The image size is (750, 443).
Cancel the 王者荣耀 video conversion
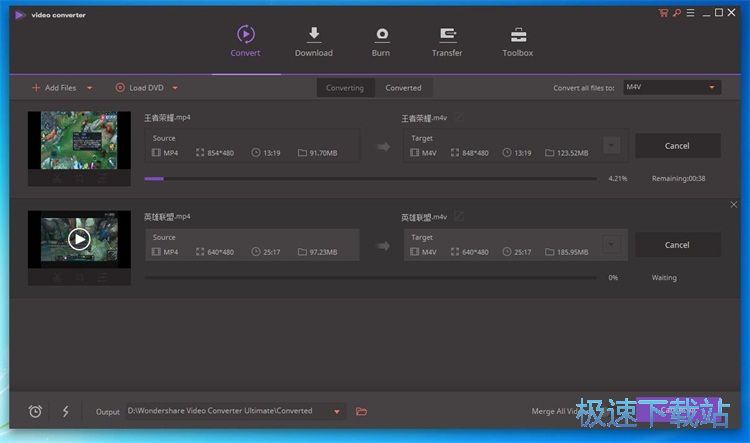(x=677, y=146)
